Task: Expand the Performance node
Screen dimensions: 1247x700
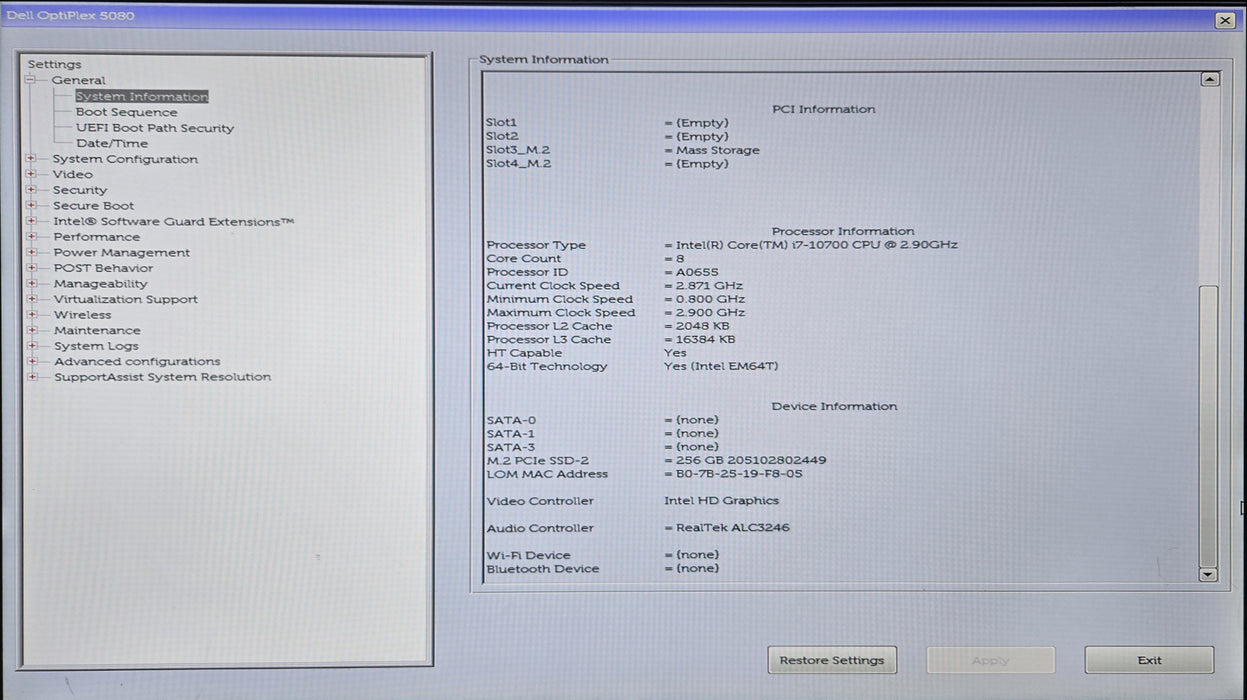Action: click(32, 237)
